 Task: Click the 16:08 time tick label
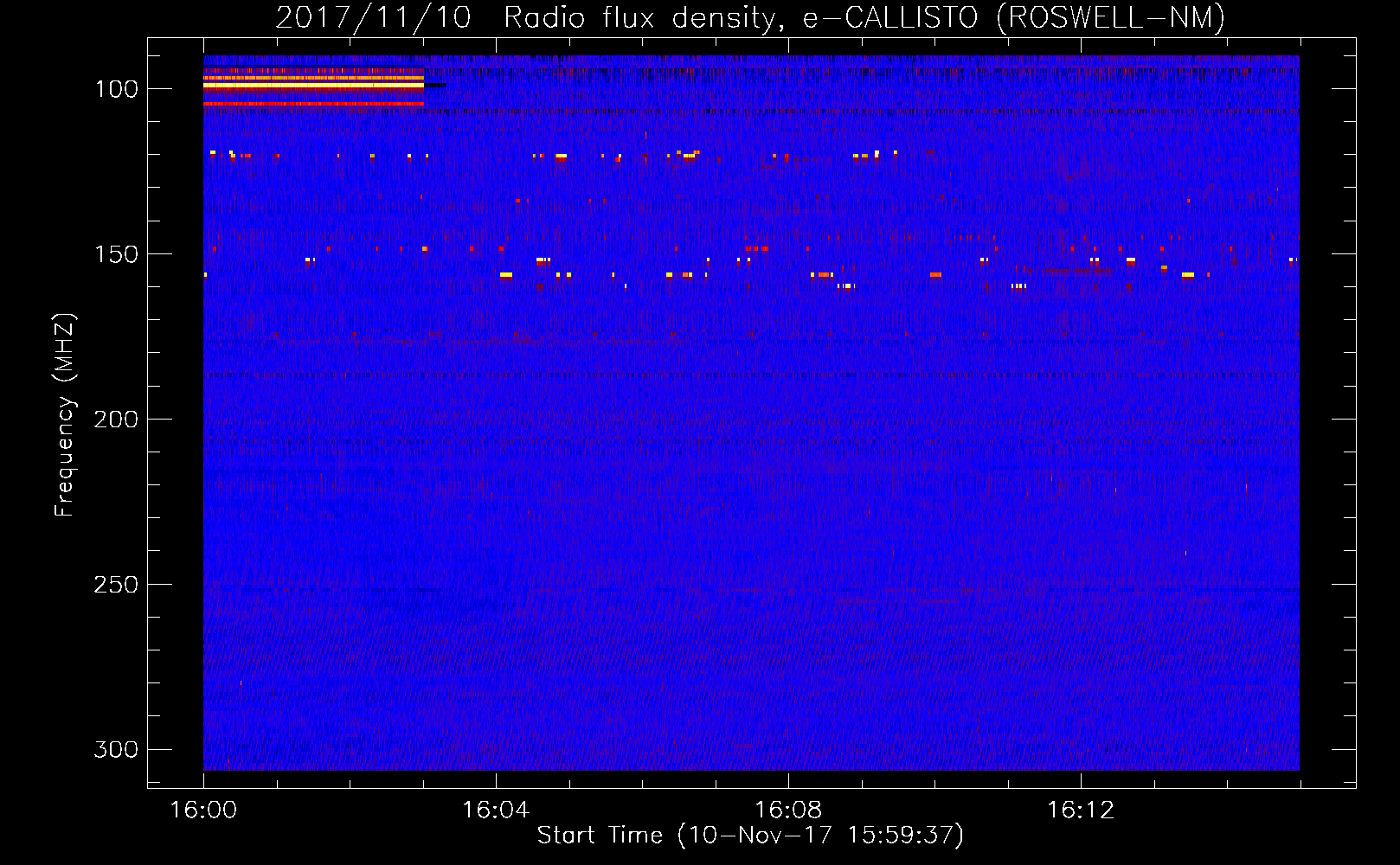[788, 811]
